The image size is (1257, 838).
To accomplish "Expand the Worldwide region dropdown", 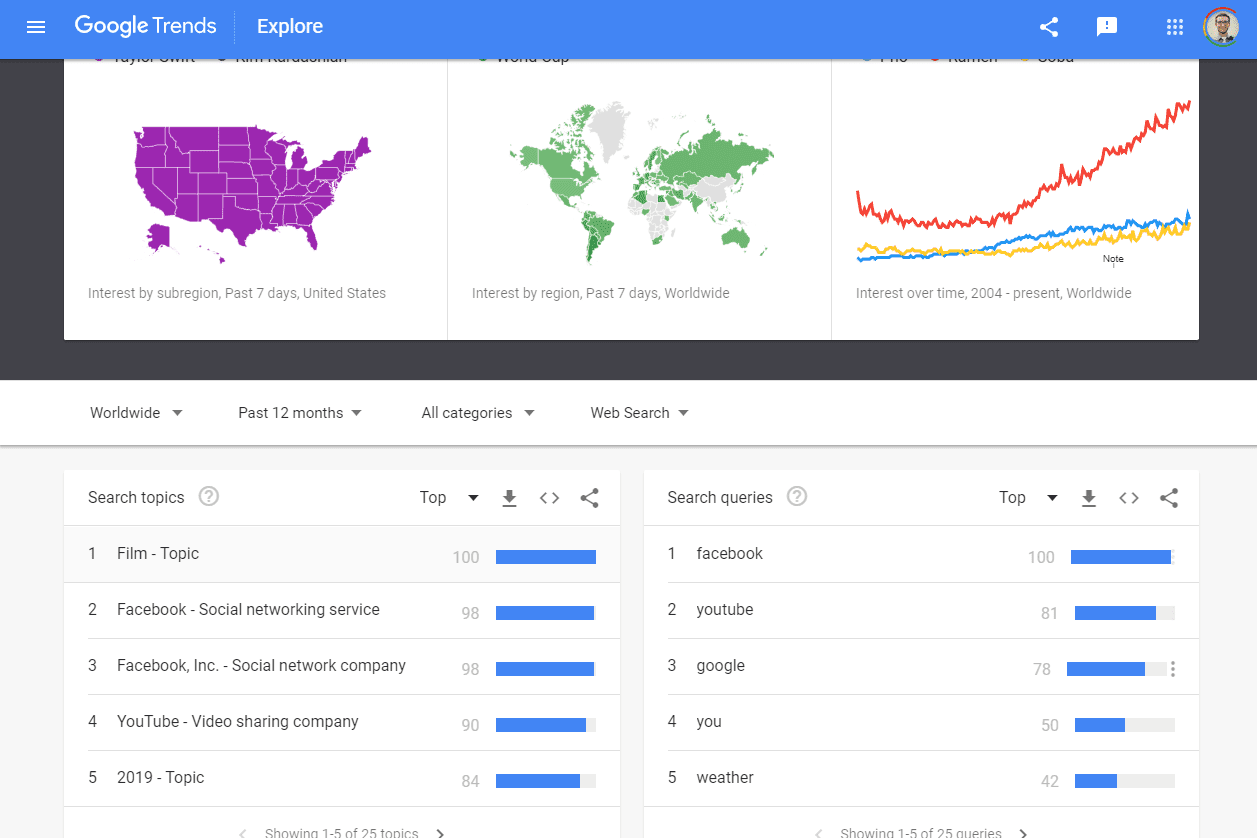I will tap(136, 413).
